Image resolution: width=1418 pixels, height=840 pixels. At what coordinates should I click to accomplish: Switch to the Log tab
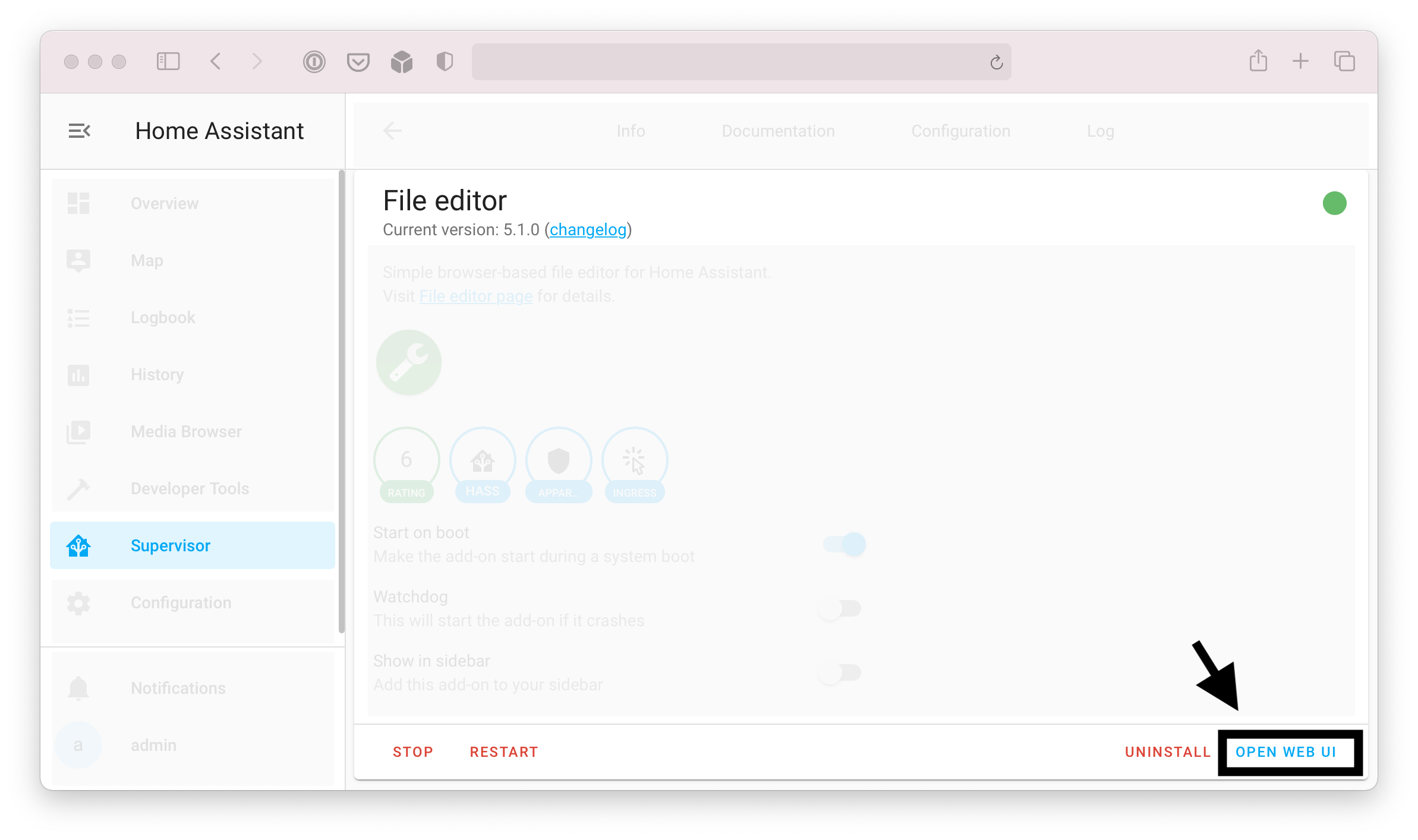coord(1100,131)
